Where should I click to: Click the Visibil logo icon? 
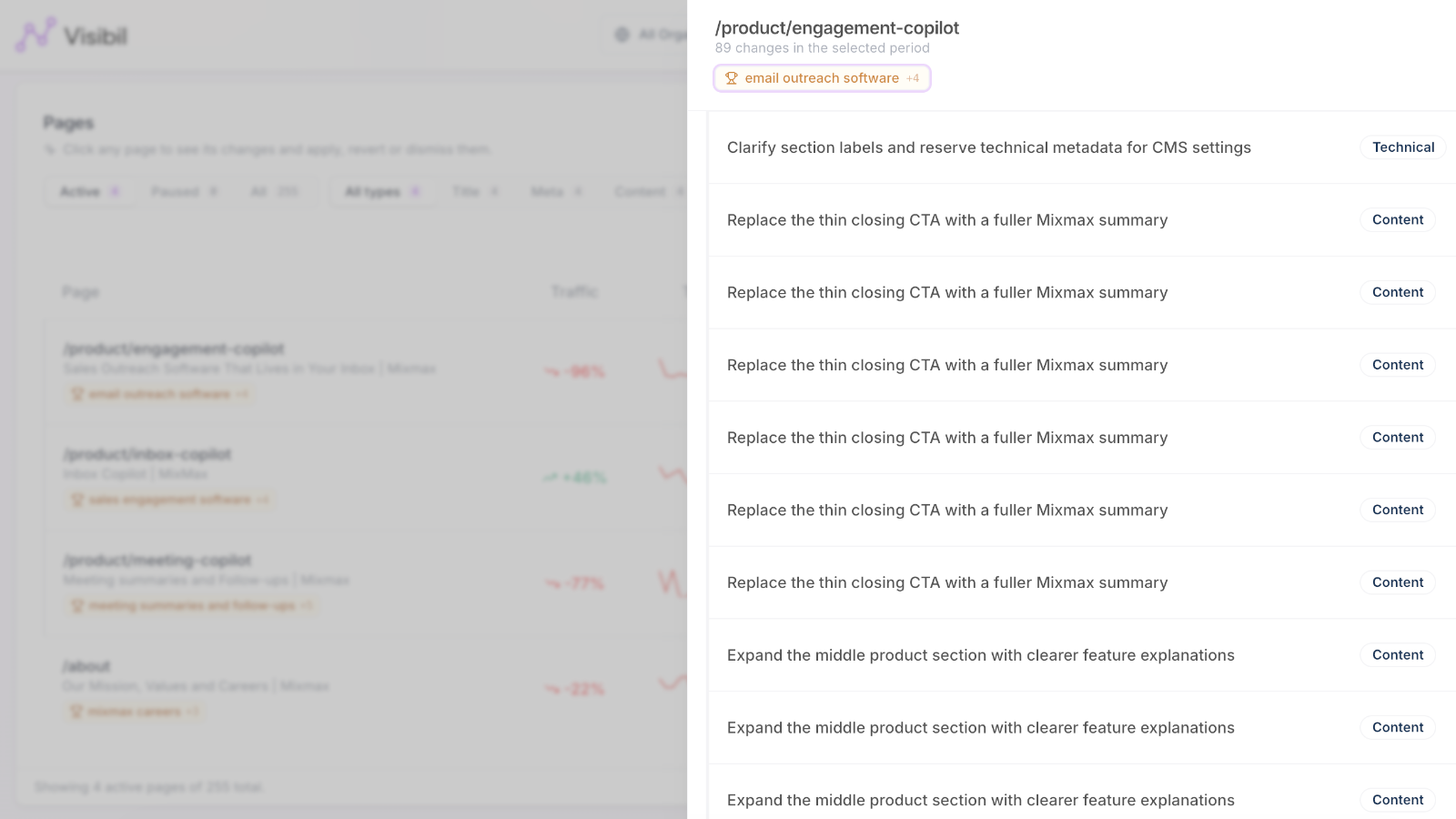tap(35, 35)
